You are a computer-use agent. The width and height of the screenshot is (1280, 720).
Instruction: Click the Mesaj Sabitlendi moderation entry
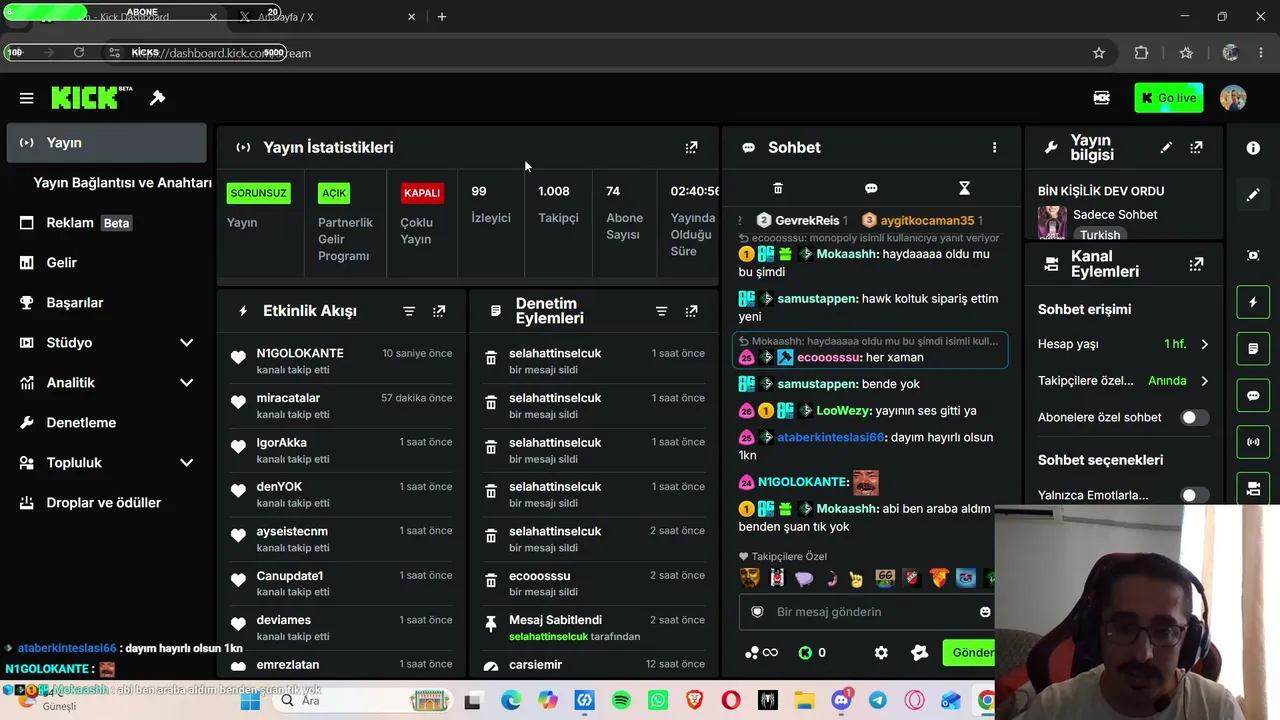click(594, 627)
